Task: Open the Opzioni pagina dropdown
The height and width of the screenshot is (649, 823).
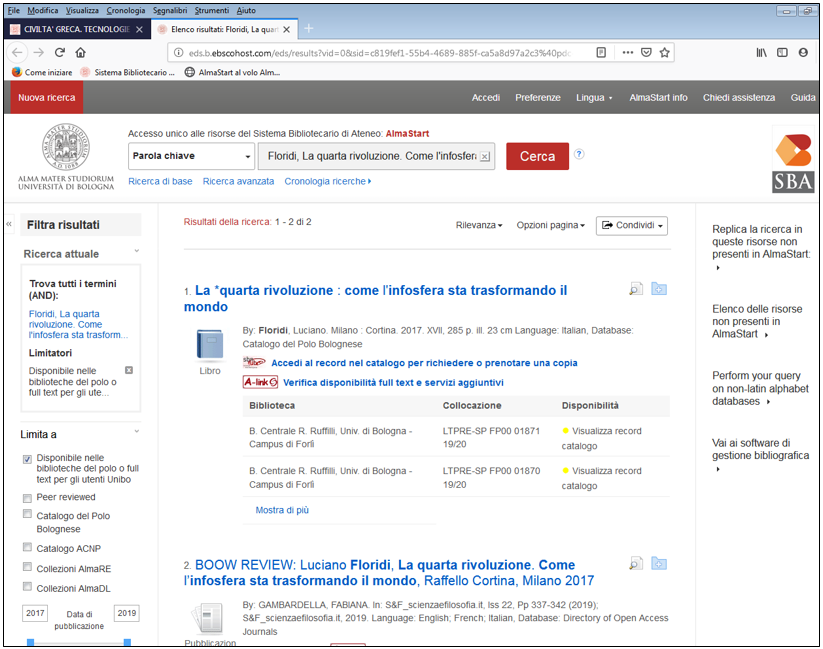Action: (x=550, y=226)
